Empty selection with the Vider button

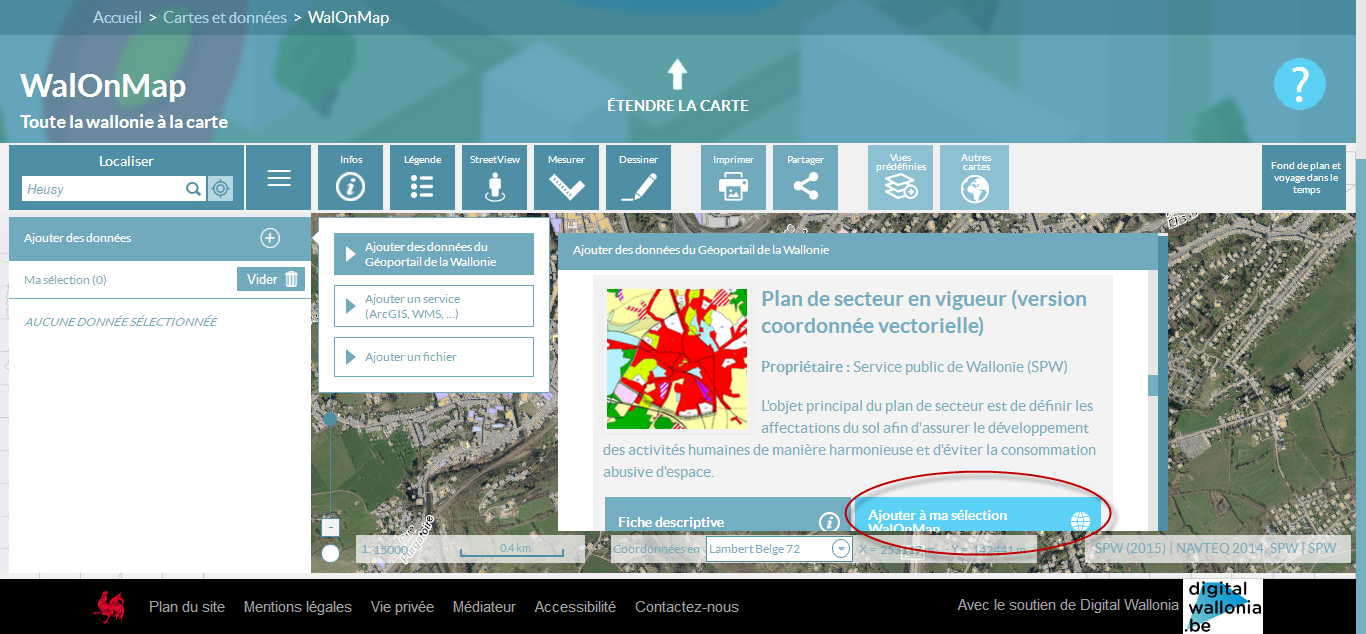271,280
